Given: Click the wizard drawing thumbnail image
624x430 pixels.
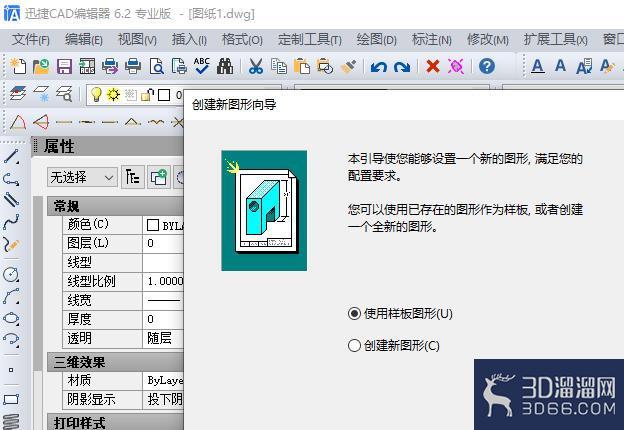Looking at the screenshot, I should coord(264,210).
